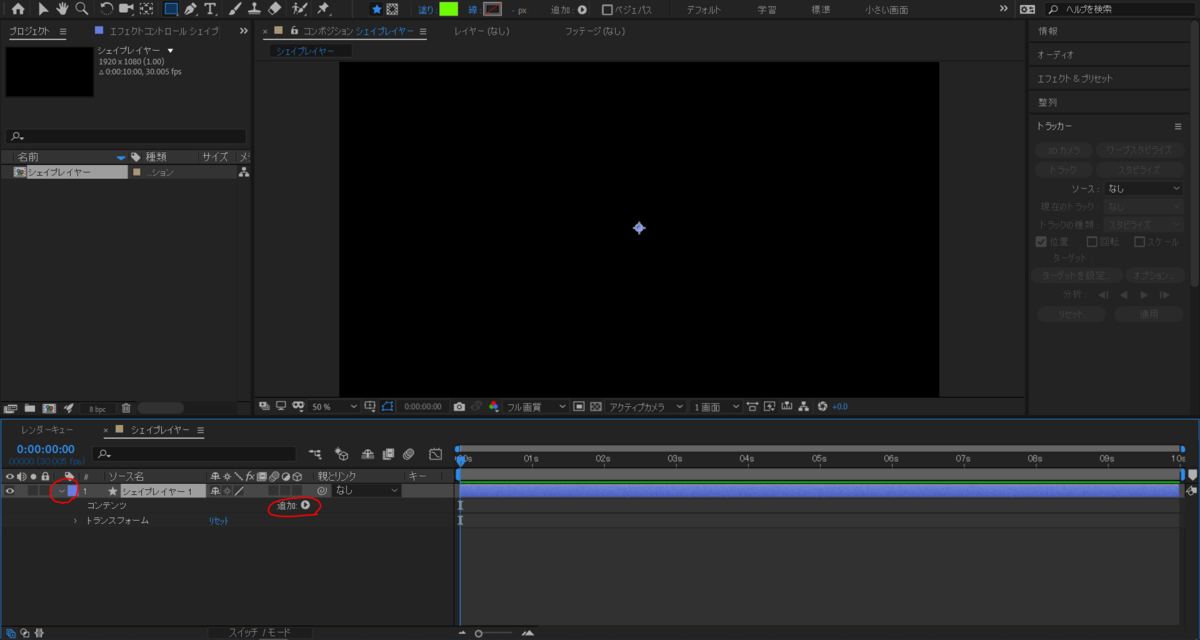Hide シェイプレイヤー 1 with the eye toggle

[x=10, y=491]
